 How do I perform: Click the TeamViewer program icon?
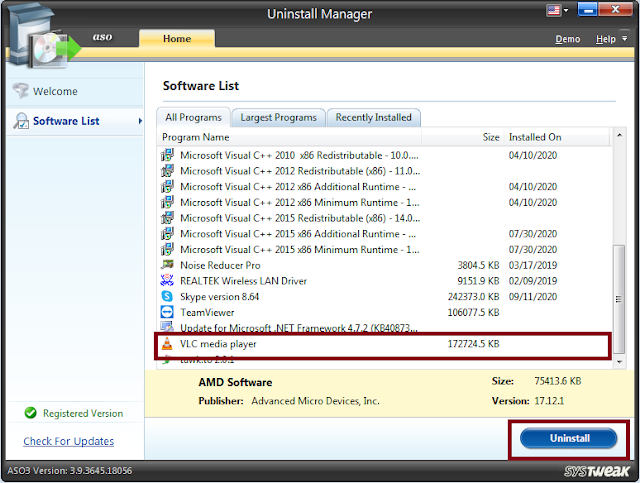click(x=167, y=312)
